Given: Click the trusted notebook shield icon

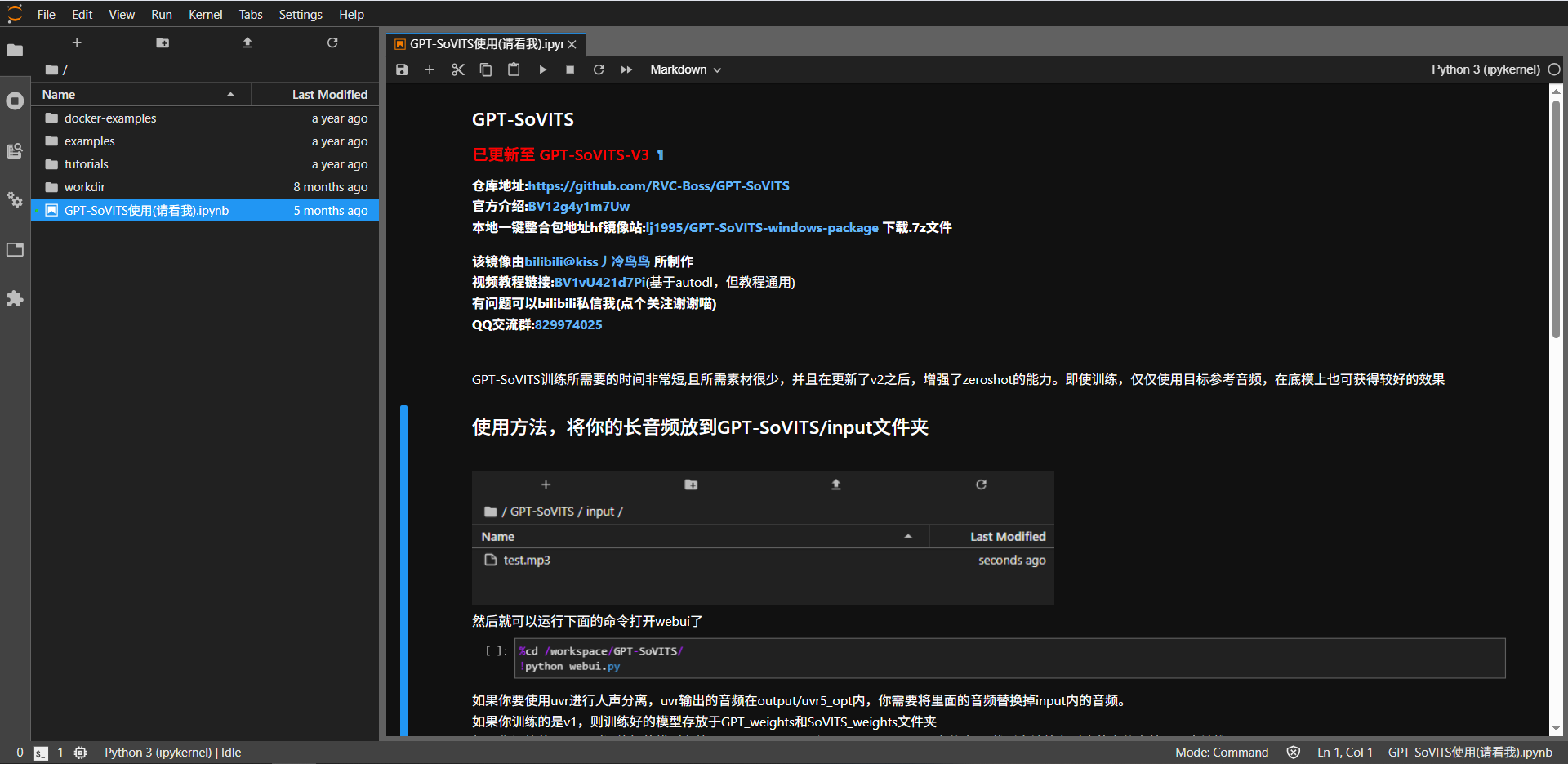Looking at the screenshot, I should [x=1294, y=753].
